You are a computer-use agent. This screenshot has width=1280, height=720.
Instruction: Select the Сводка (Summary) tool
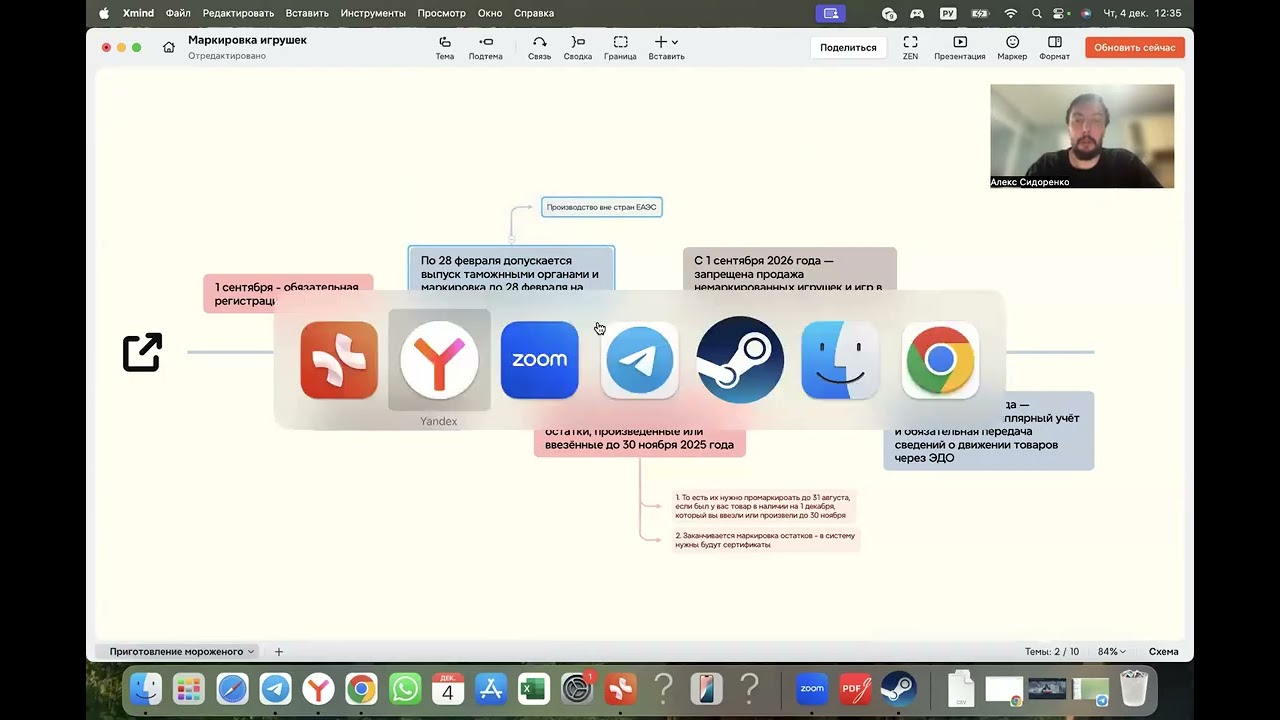tap(577, 47)
